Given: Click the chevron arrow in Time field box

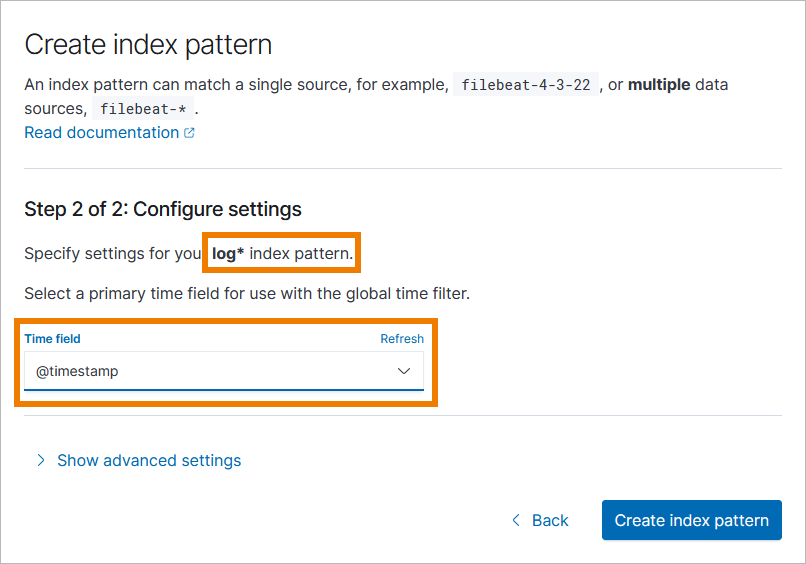Looking at the screenshot, I should tap(404, 371).
